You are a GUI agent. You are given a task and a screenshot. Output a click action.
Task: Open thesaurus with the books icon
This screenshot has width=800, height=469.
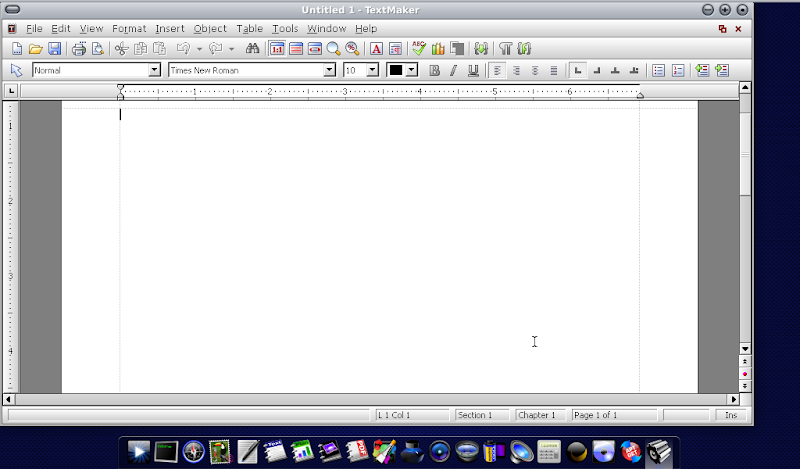click(438, 49)
